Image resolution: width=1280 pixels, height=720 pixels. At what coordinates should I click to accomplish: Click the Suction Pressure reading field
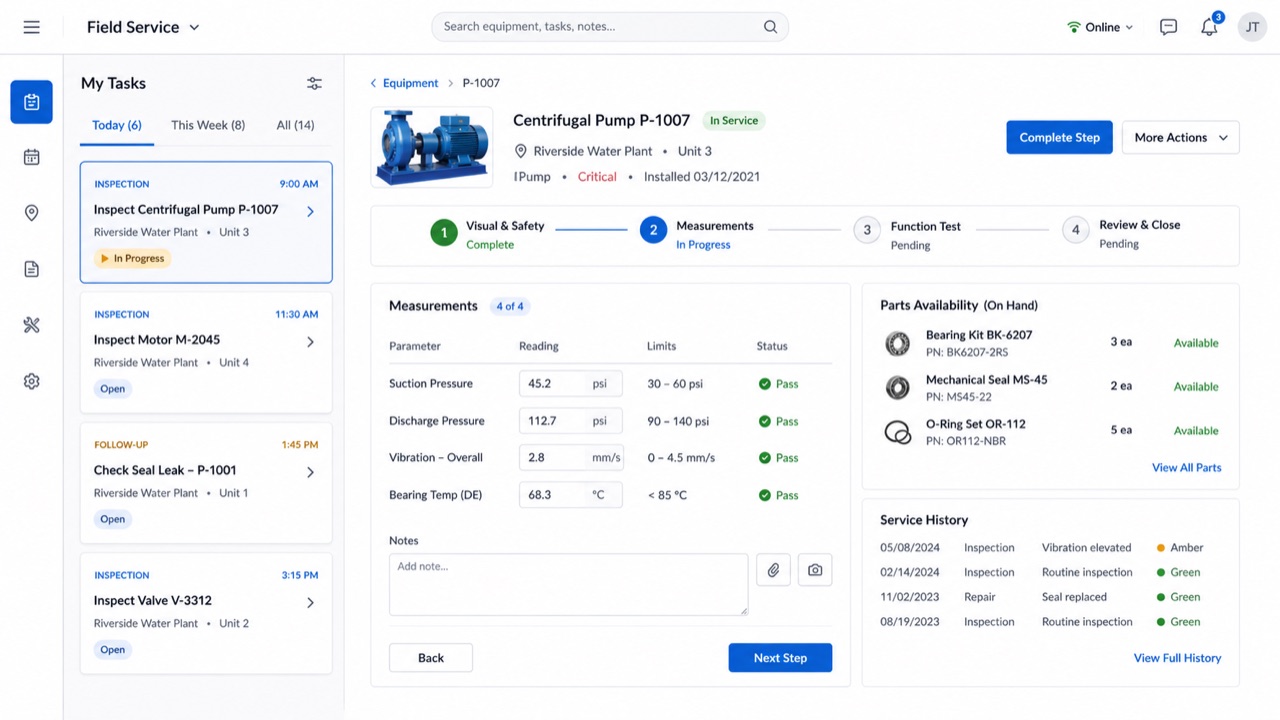point(570,384)
